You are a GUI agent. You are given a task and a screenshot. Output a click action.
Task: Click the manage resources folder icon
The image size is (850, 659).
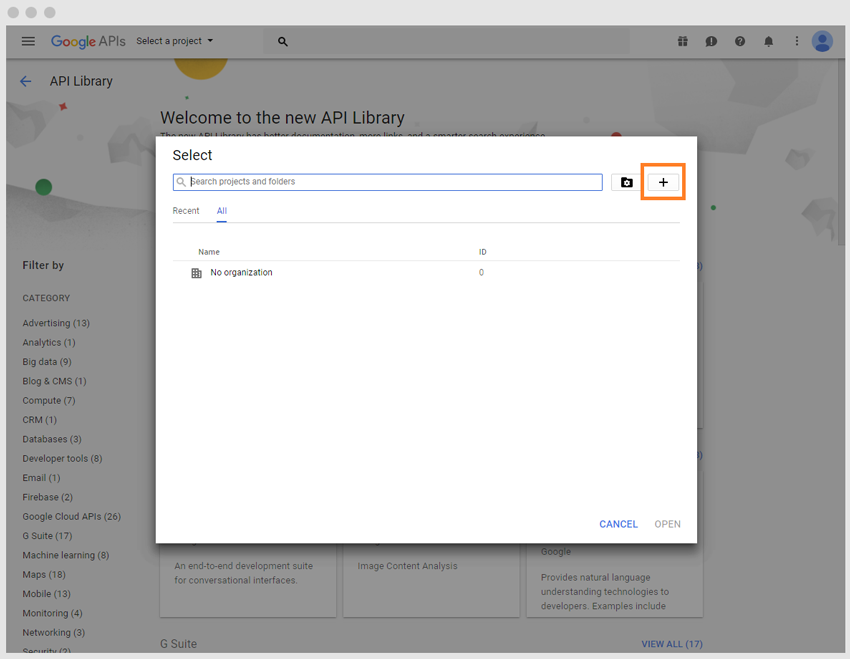click(627, 182)
